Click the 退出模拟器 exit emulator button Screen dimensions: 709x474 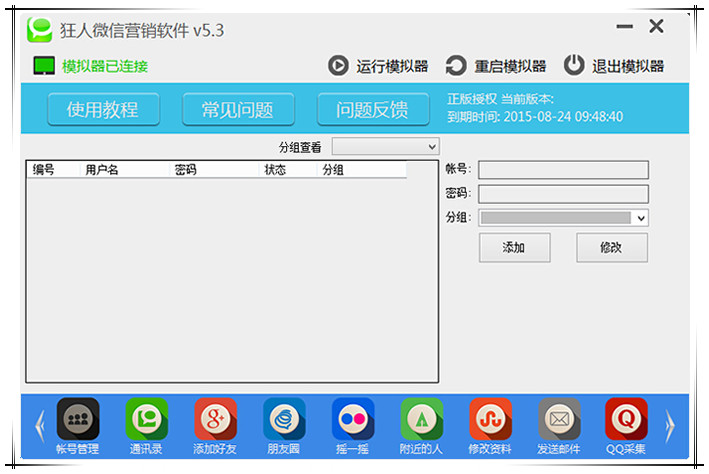[614, 66]
